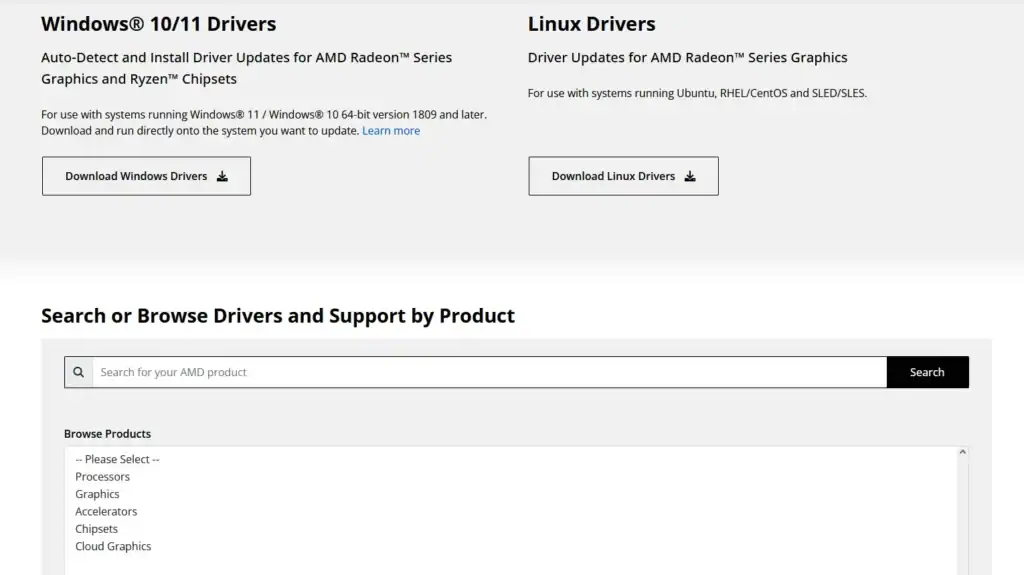This screenshot has height=575, width=1024.
Task: Click the magnifying glass search icon
Action: coord(78,372)
